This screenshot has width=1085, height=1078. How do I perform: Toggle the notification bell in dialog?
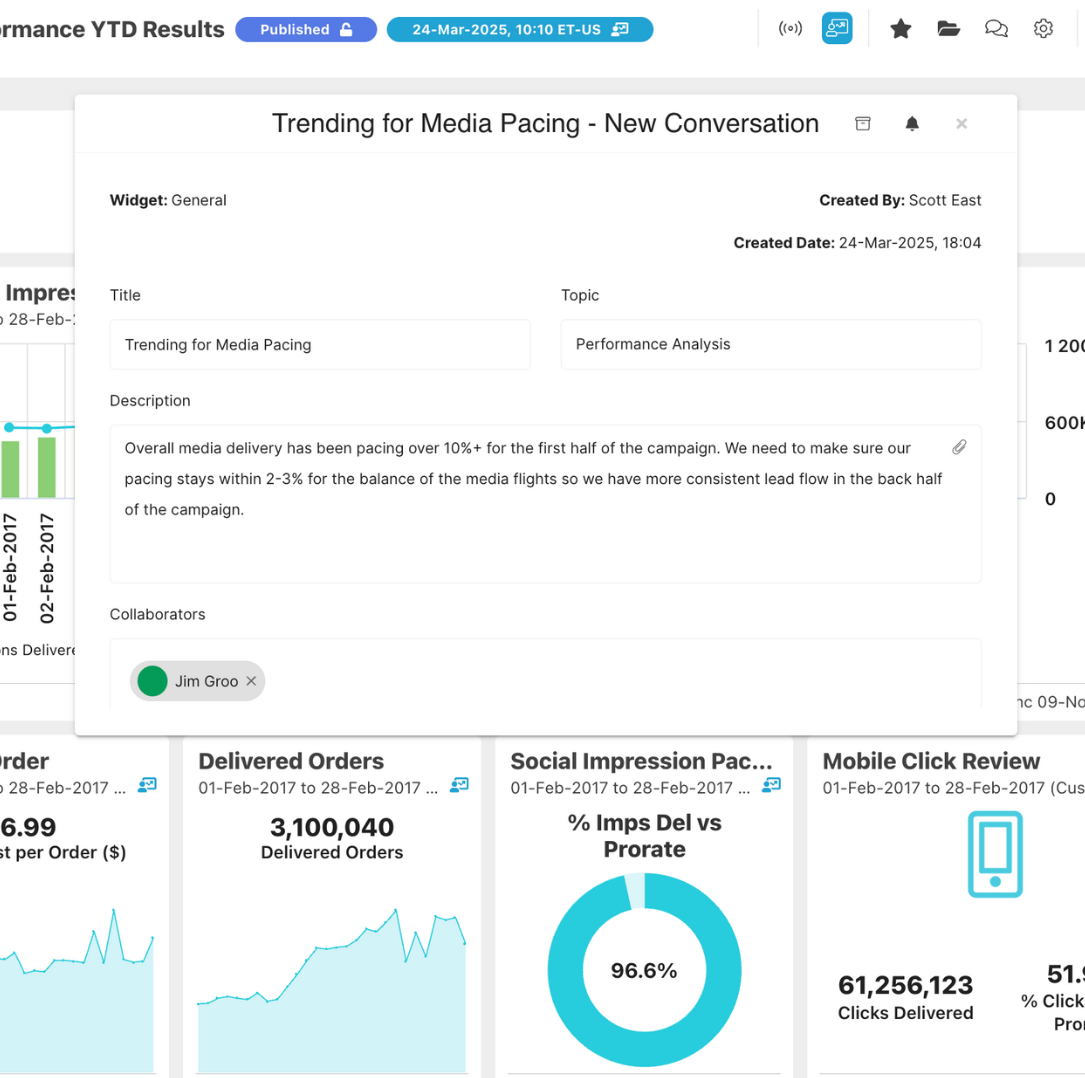(912, 124)
